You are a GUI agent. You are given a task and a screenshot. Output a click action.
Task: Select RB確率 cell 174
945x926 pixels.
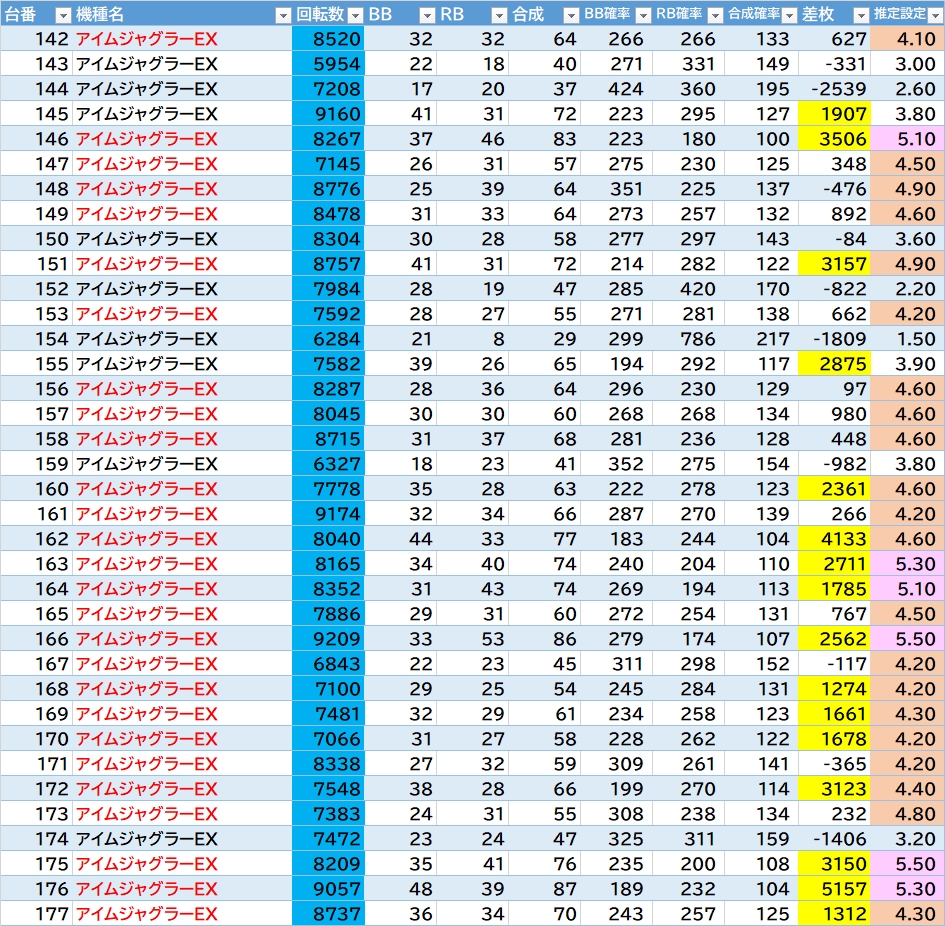688,638
